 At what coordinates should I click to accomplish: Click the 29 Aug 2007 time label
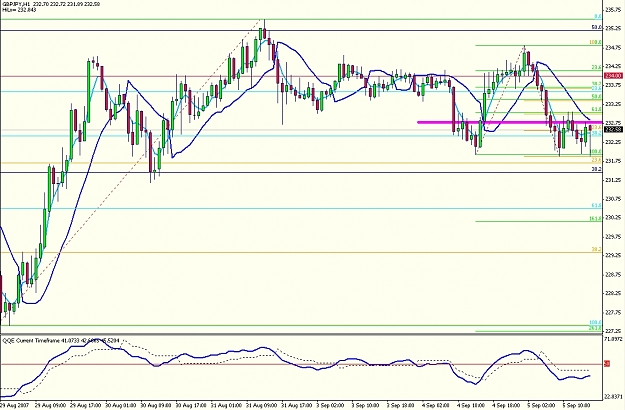(x=15, y=405)
